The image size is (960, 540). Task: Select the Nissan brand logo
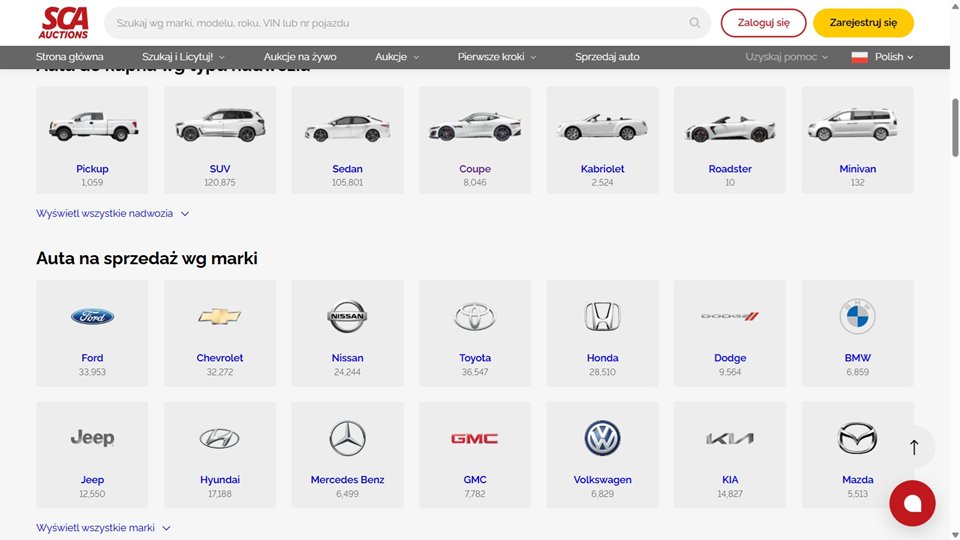[x=347, y=317]
